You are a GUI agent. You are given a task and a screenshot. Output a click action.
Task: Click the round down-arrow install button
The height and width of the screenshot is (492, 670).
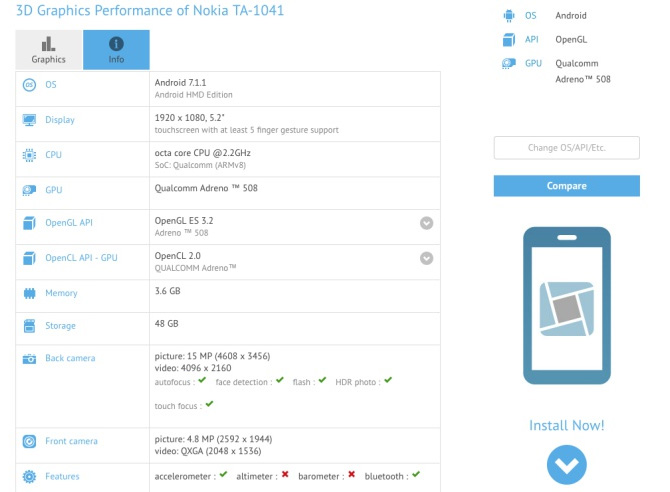[x=567, y=465]
